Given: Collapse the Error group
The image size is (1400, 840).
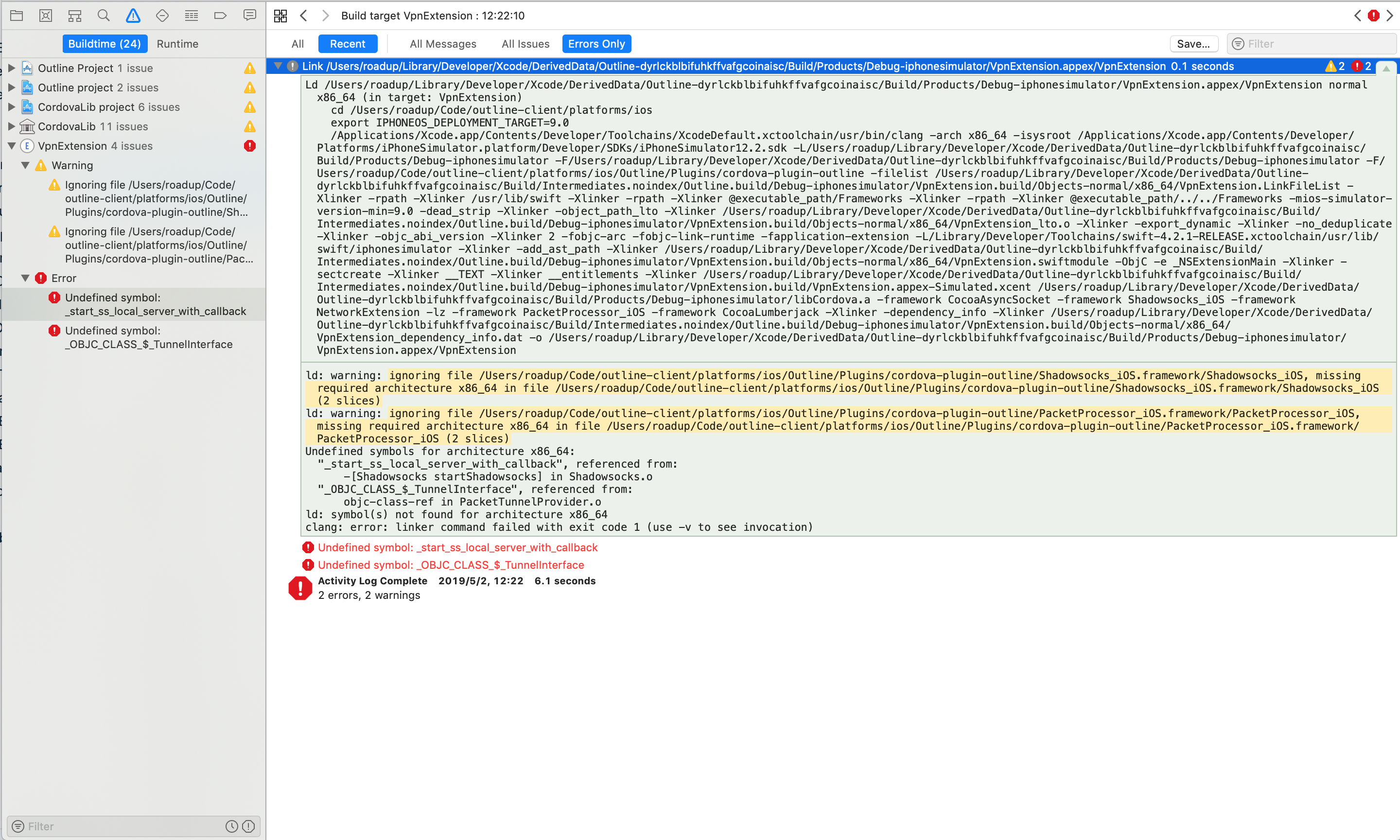Looking at the screenshot, I should coord(25,278).
